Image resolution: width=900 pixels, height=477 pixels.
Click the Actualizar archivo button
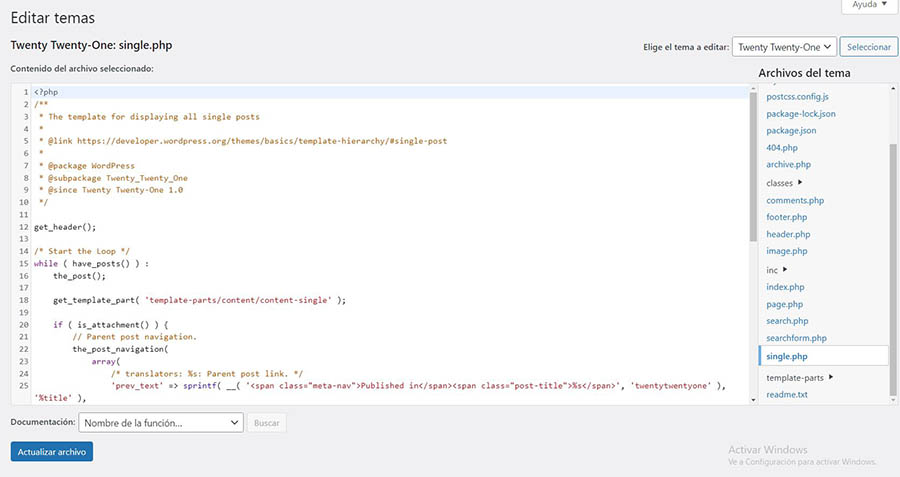click(x=51, y=452)
